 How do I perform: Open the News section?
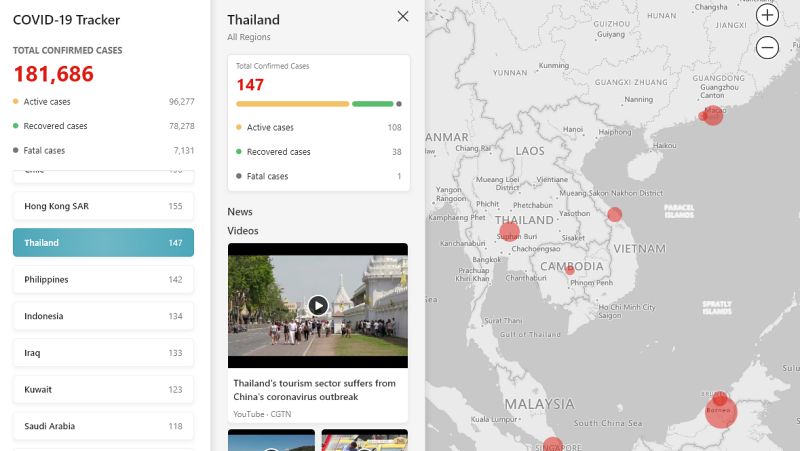click(x=240, y=212)
